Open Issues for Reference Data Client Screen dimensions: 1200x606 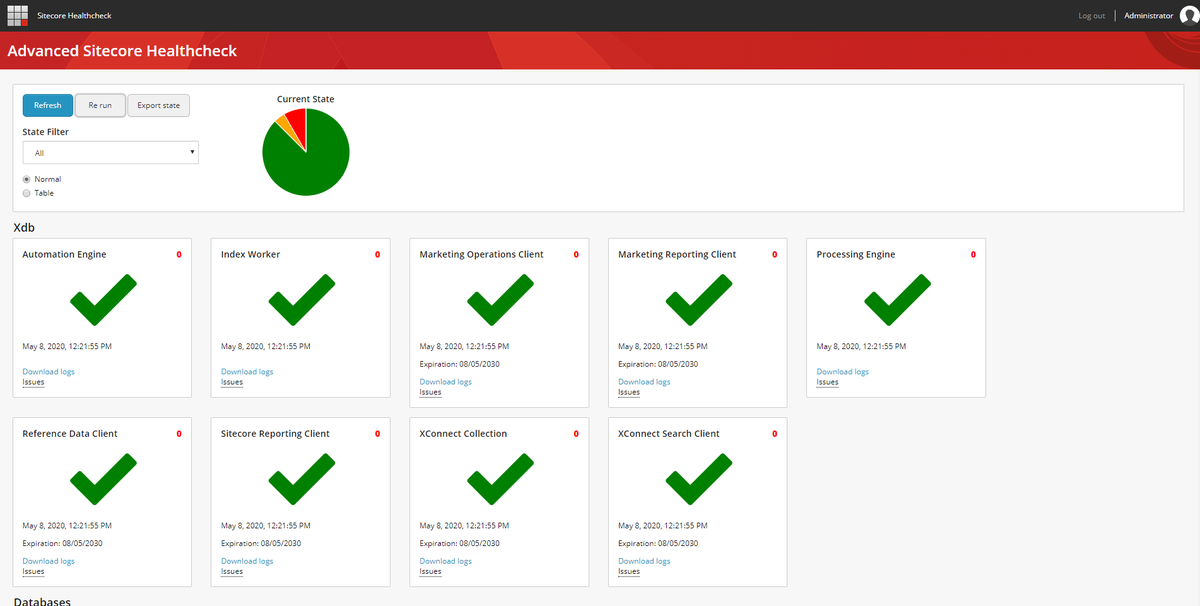tap(33, 571)
